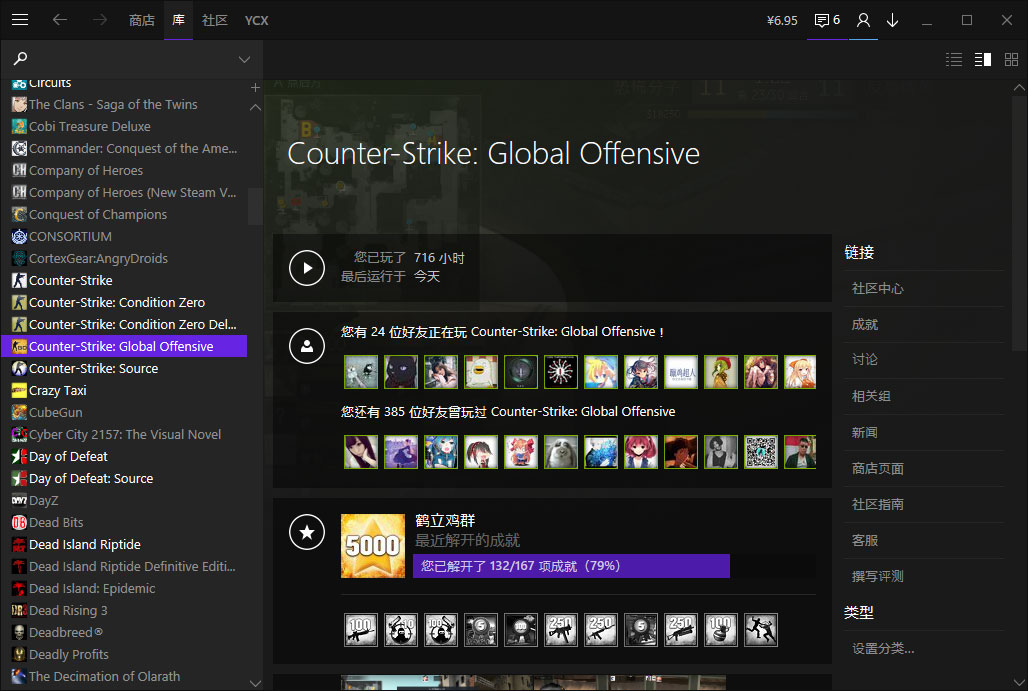Viewport: 1028px width, 691px height.
Task: Select Dead Rising 3 in game list
Action: coord(125,610)
